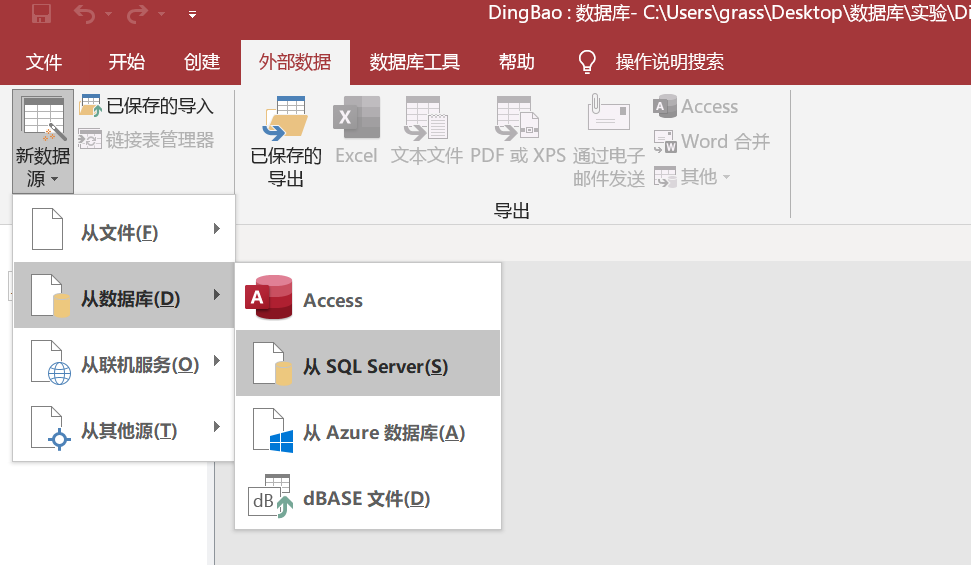The image size is (971, 565).
Task: Click the 从 SQL Server(S) icon
Action: 272,364
